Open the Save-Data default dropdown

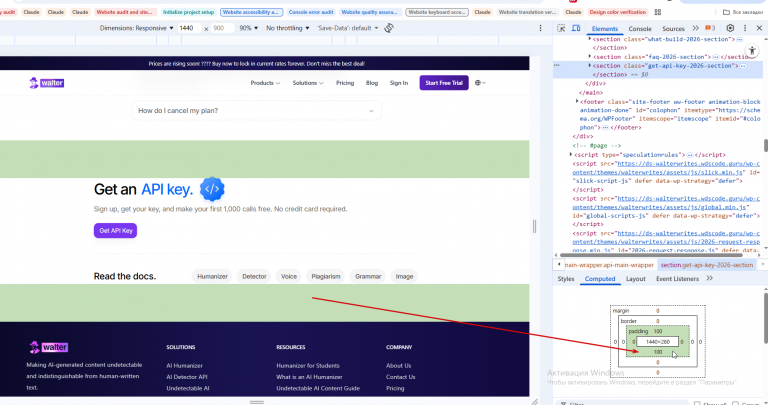tap(348, 28)
